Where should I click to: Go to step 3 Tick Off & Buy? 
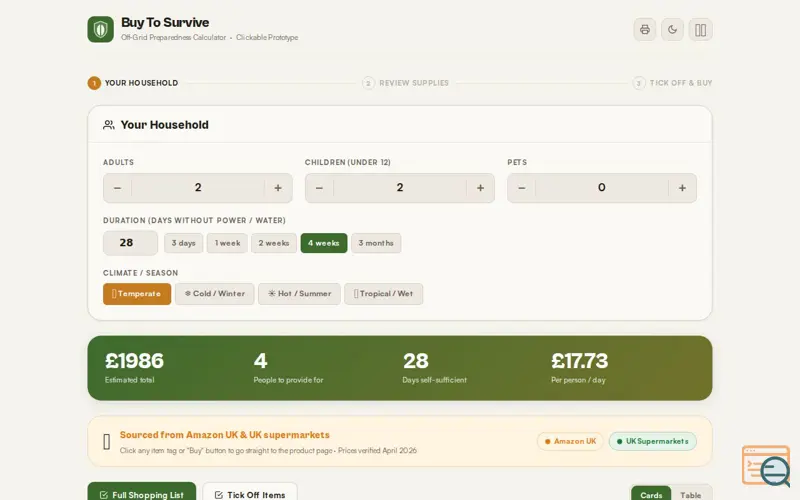click(672, 83)
